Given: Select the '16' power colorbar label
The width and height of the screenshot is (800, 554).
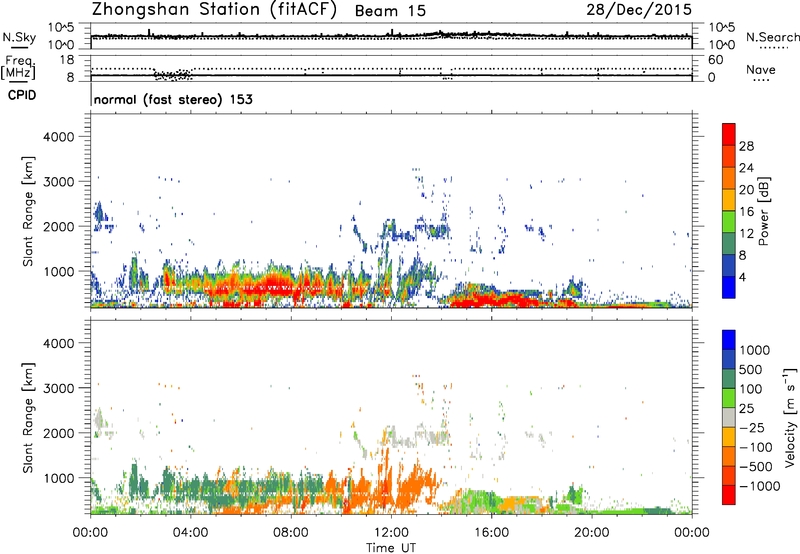Looking at the screenshot, I should pyautogui.click(x=746, y=212).
